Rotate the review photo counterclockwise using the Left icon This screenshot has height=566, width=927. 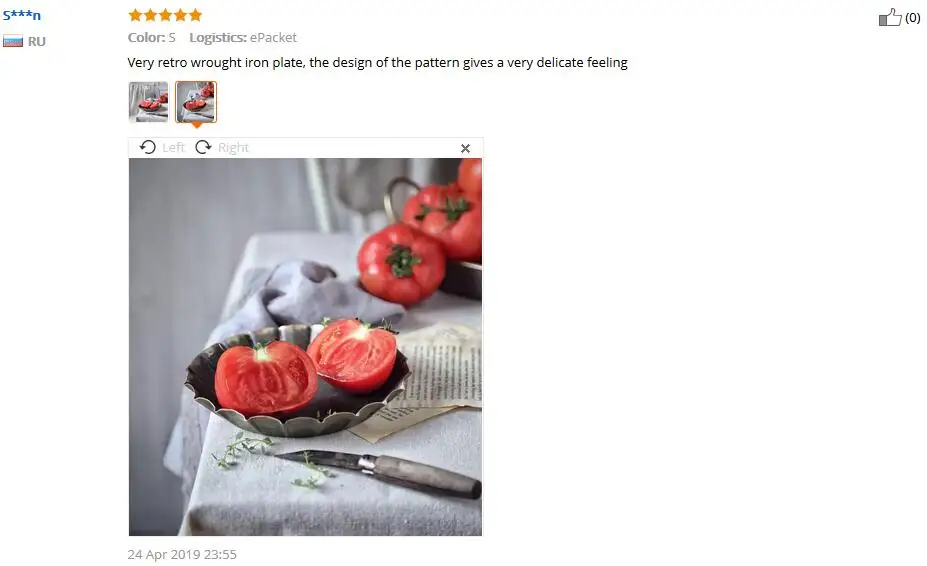148,147
